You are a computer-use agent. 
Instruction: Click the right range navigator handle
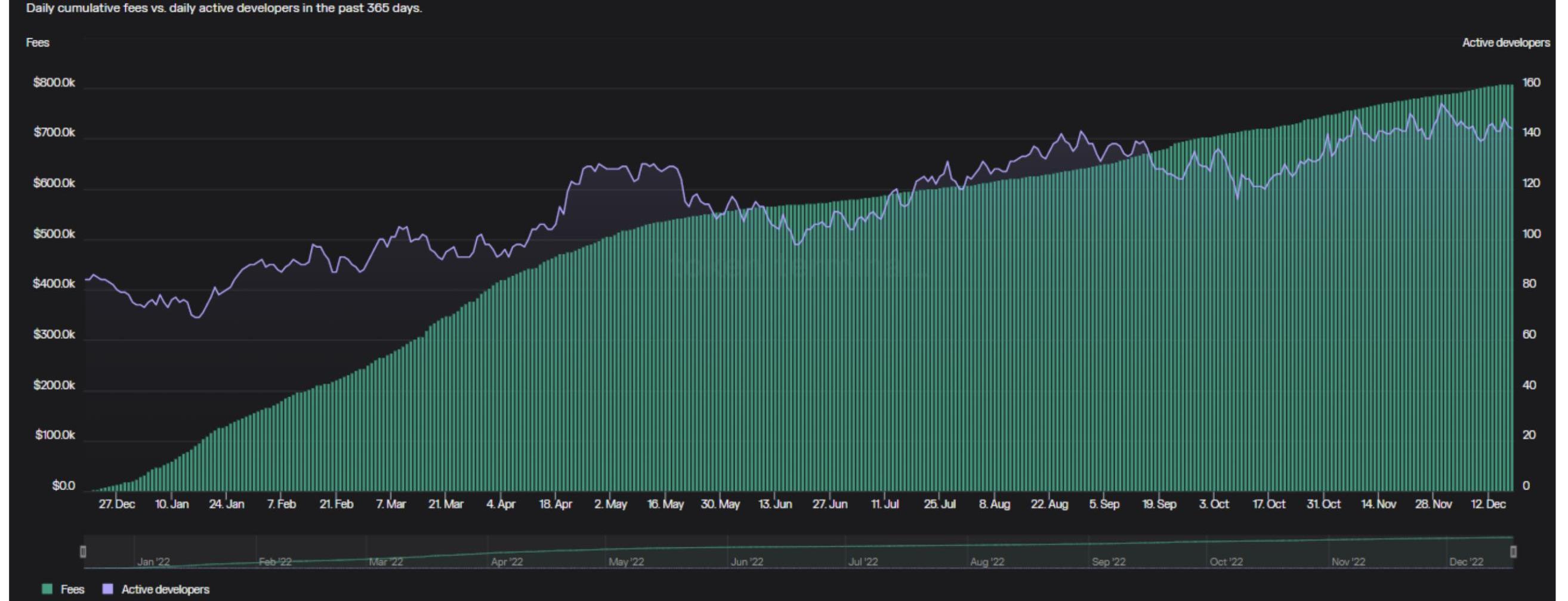point(1513,552)
